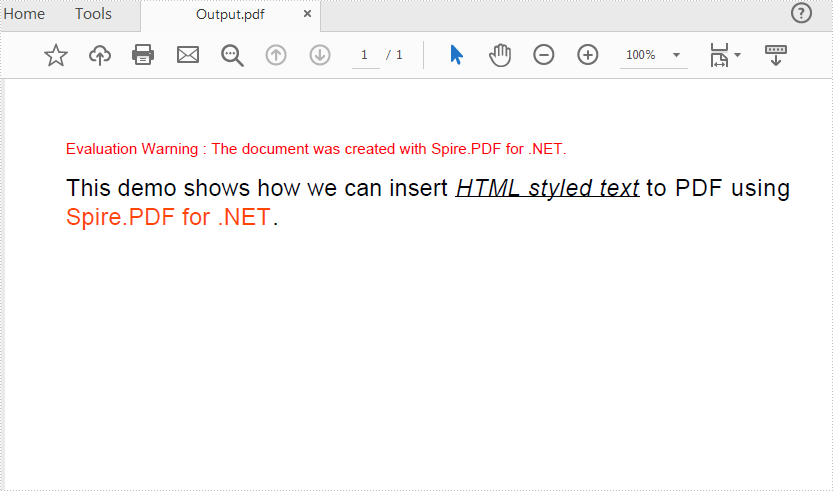Close the Output.pdf tab
The height and width of the screenshot is (491, 833).
[x=307, y=14]
